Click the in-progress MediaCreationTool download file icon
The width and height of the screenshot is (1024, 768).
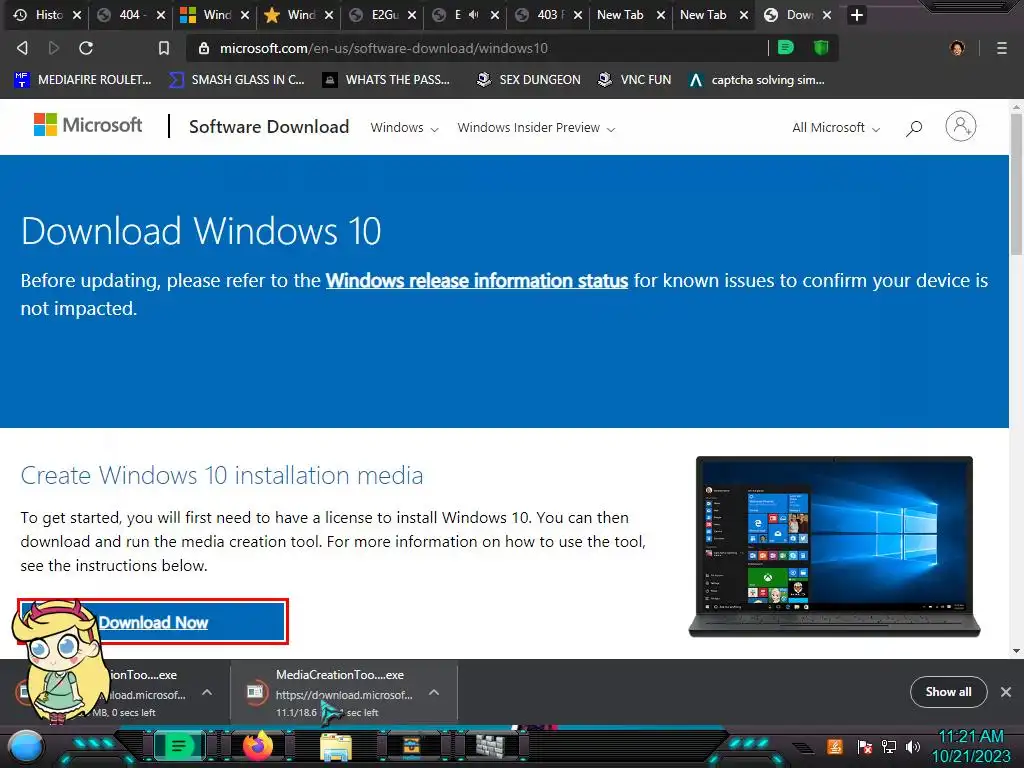[x=255, y=692]
